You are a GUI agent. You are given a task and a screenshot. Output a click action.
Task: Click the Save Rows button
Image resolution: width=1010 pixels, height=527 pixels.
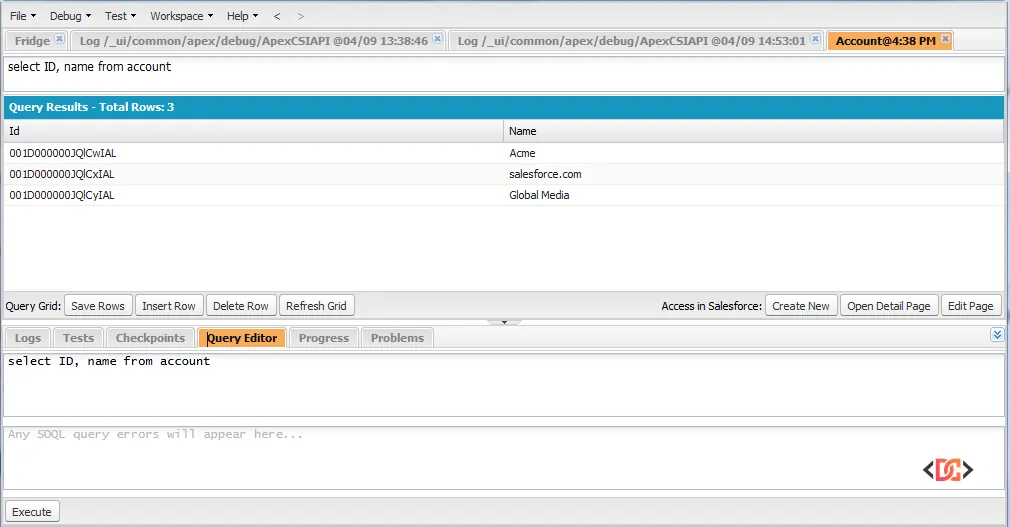98,306
